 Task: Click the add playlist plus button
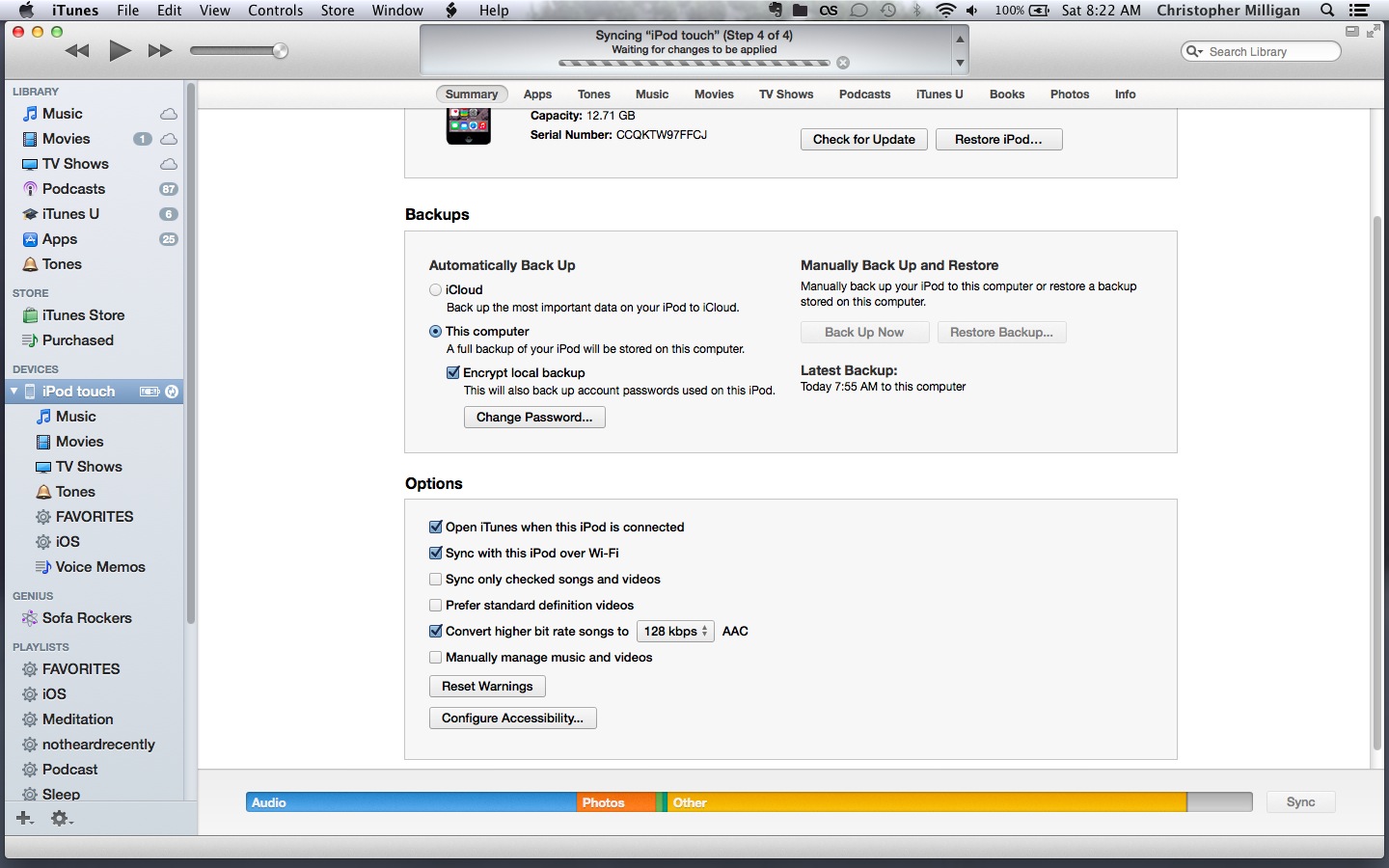point(25,818)
